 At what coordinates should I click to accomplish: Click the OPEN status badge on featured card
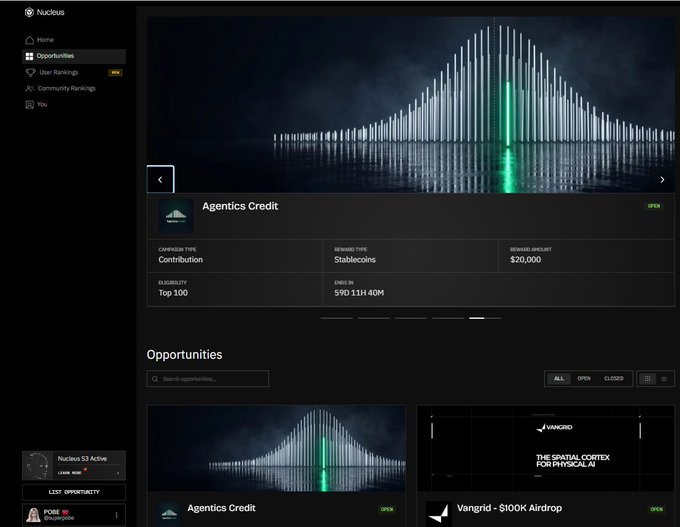point(654,206)
